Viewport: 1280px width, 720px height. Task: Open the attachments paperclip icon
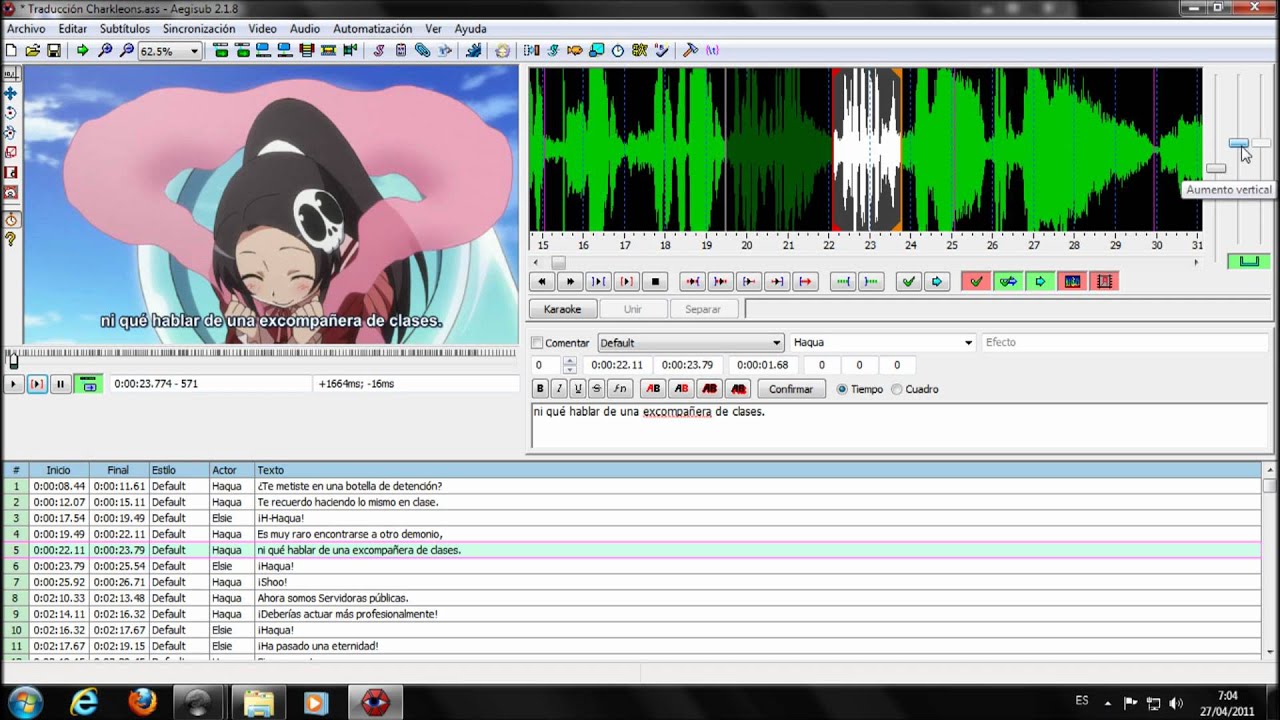click(x=423, y=50)
